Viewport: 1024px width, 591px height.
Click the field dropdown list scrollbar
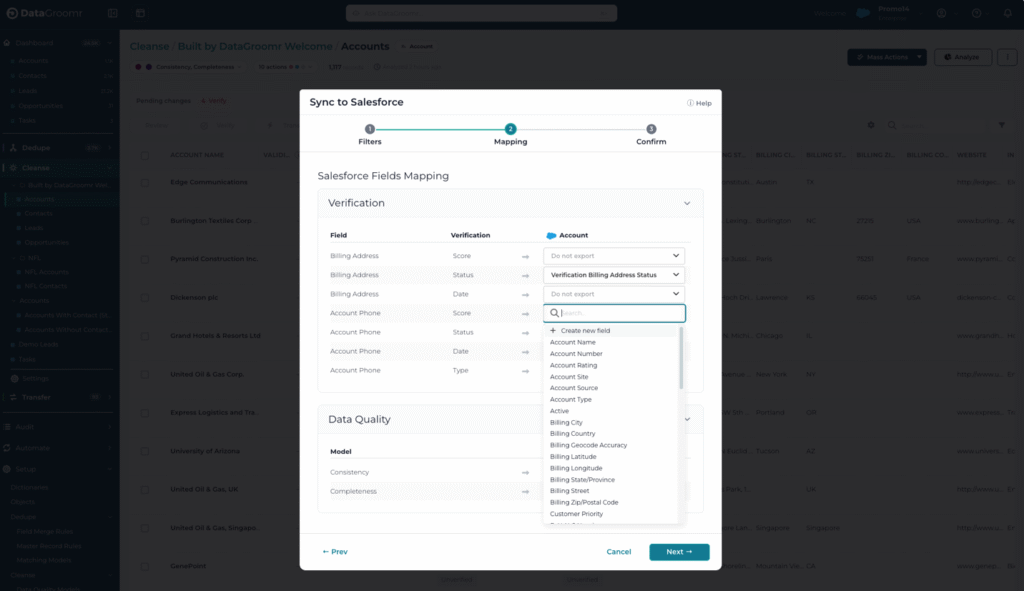(x=681, y=359)
